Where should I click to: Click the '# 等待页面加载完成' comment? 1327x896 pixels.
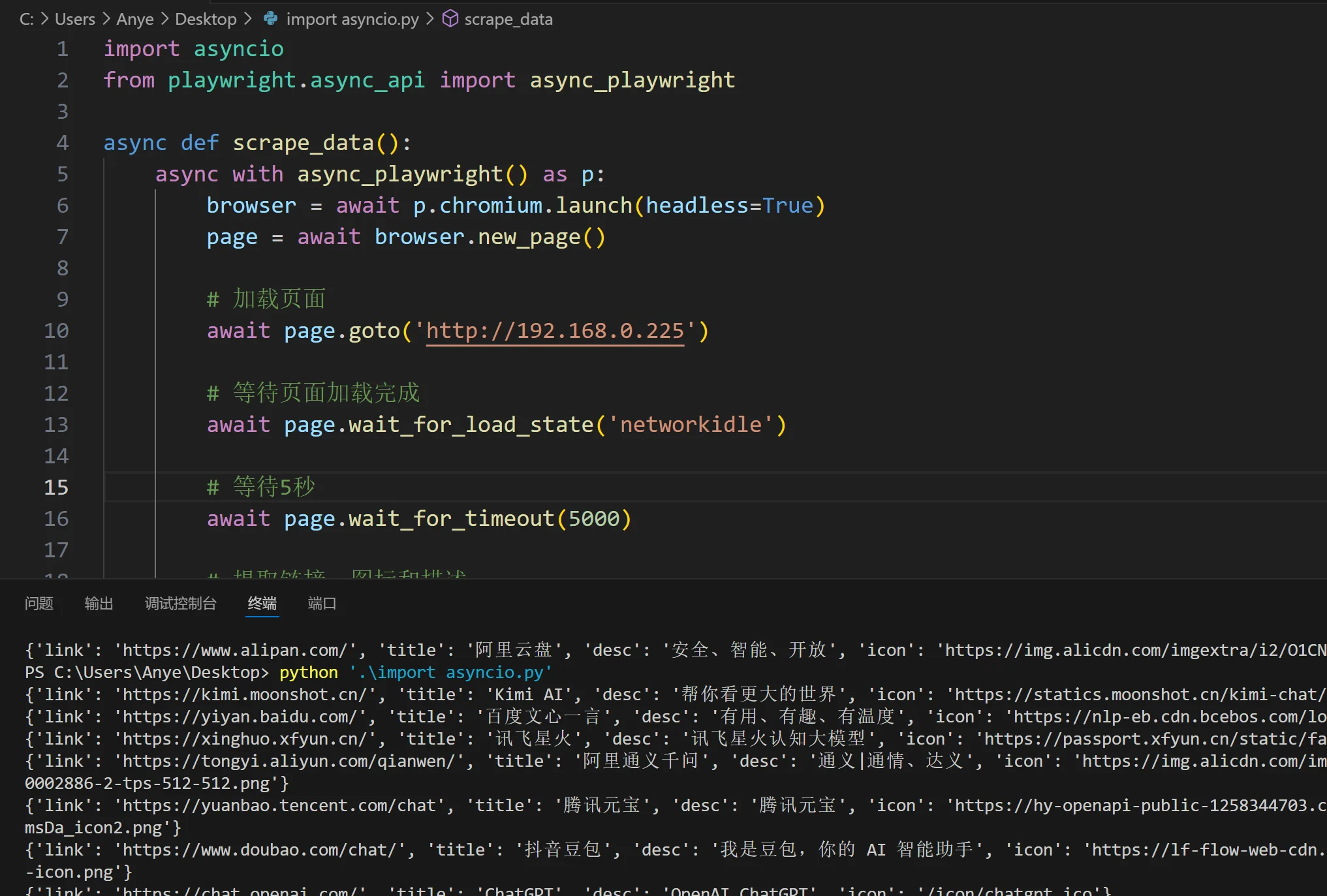(x=313, y=394)
